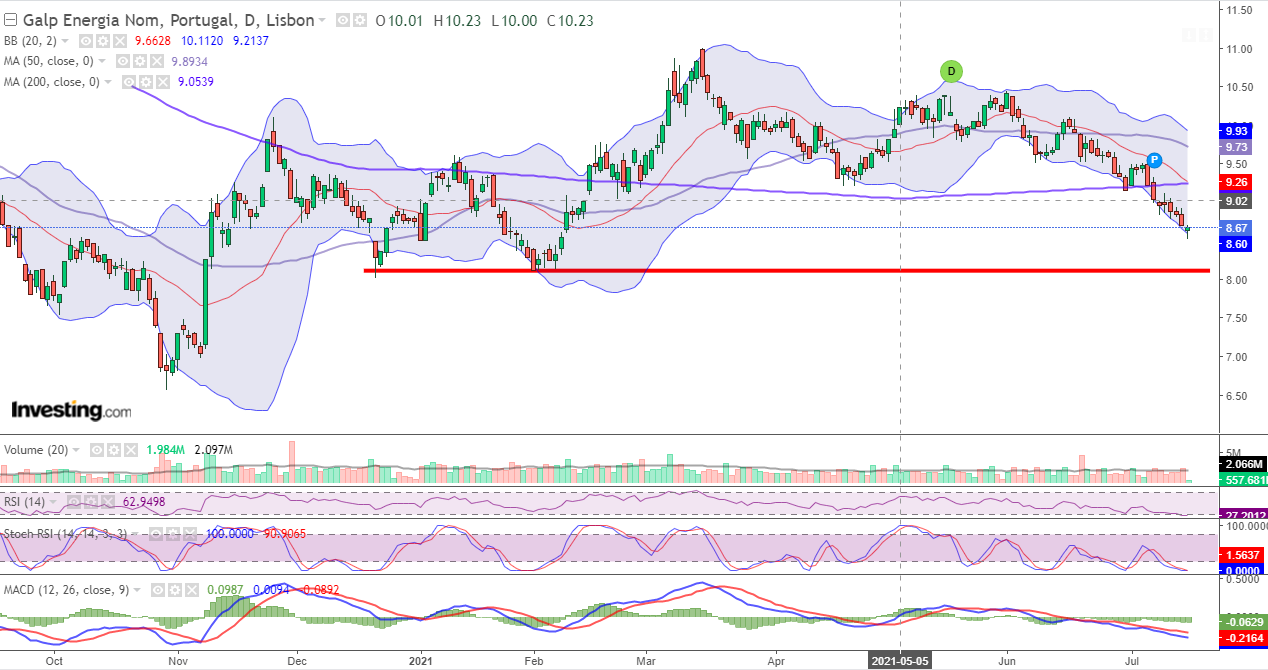Click the 1.5637 Stoch RSI axis label
1268x670 pixels.
click(1241, 554)
